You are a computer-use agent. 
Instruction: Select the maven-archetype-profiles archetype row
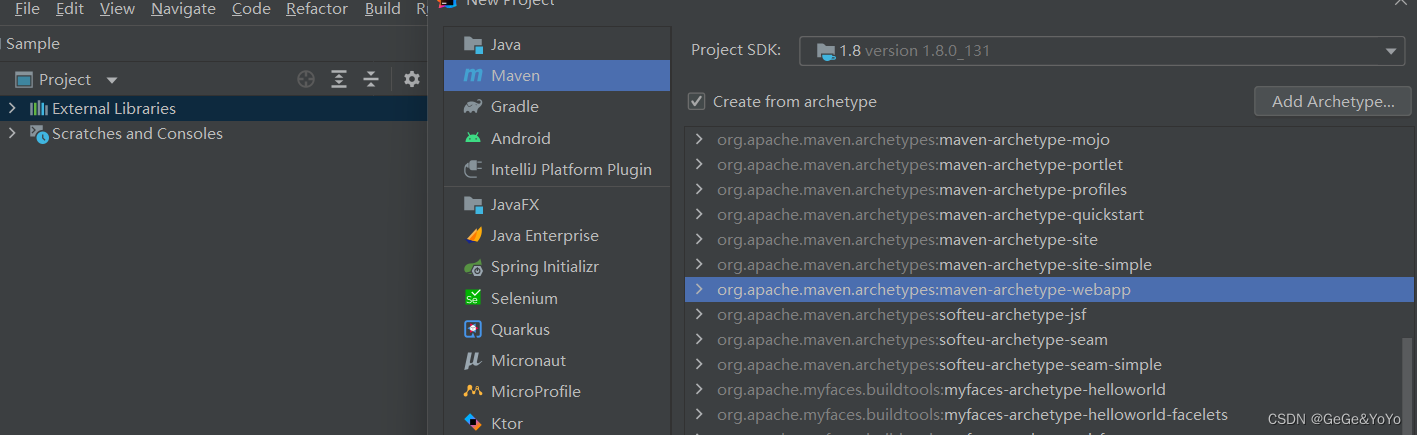tap(1043, 190)
